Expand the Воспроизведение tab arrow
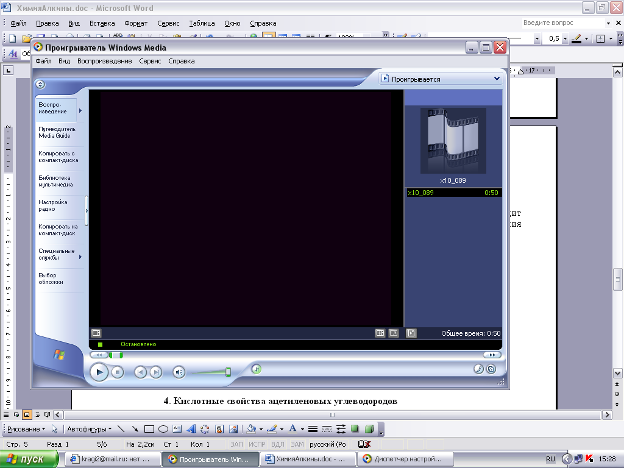This screenshot has height=468, width=624. [80, 111]
